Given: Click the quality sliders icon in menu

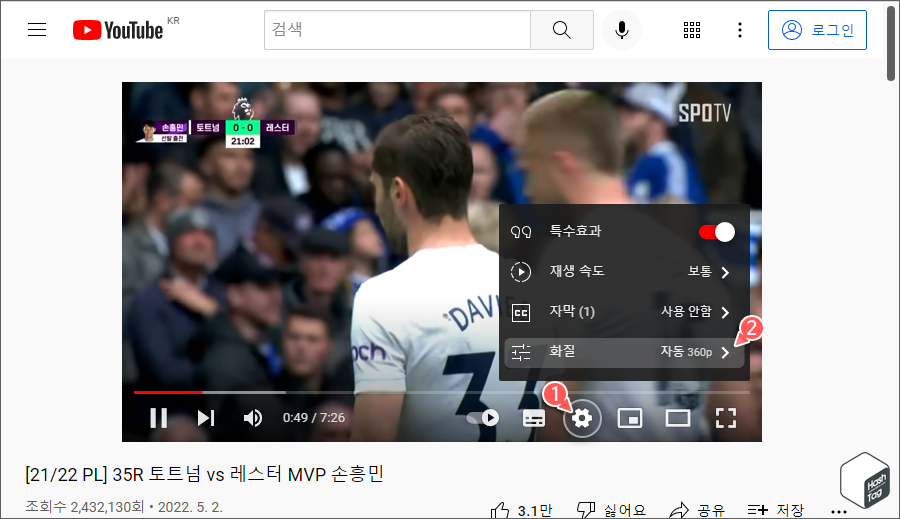Looking at the screenshot, I should coord(521,352).
